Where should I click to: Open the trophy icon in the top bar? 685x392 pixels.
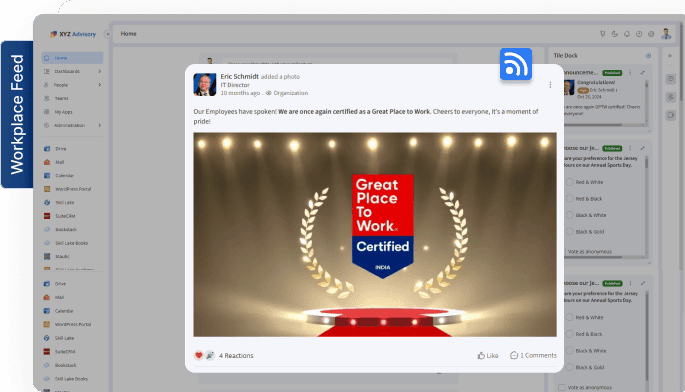[602, 34]
